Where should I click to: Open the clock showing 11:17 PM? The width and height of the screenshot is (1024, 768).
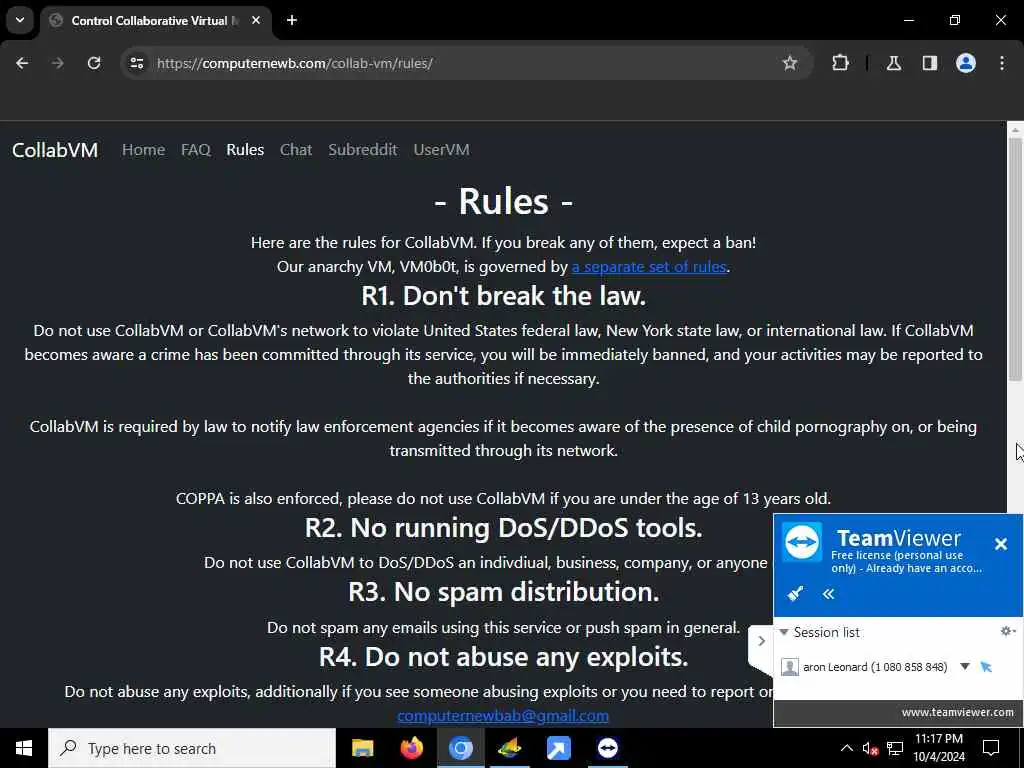click(x=938, y=748)
